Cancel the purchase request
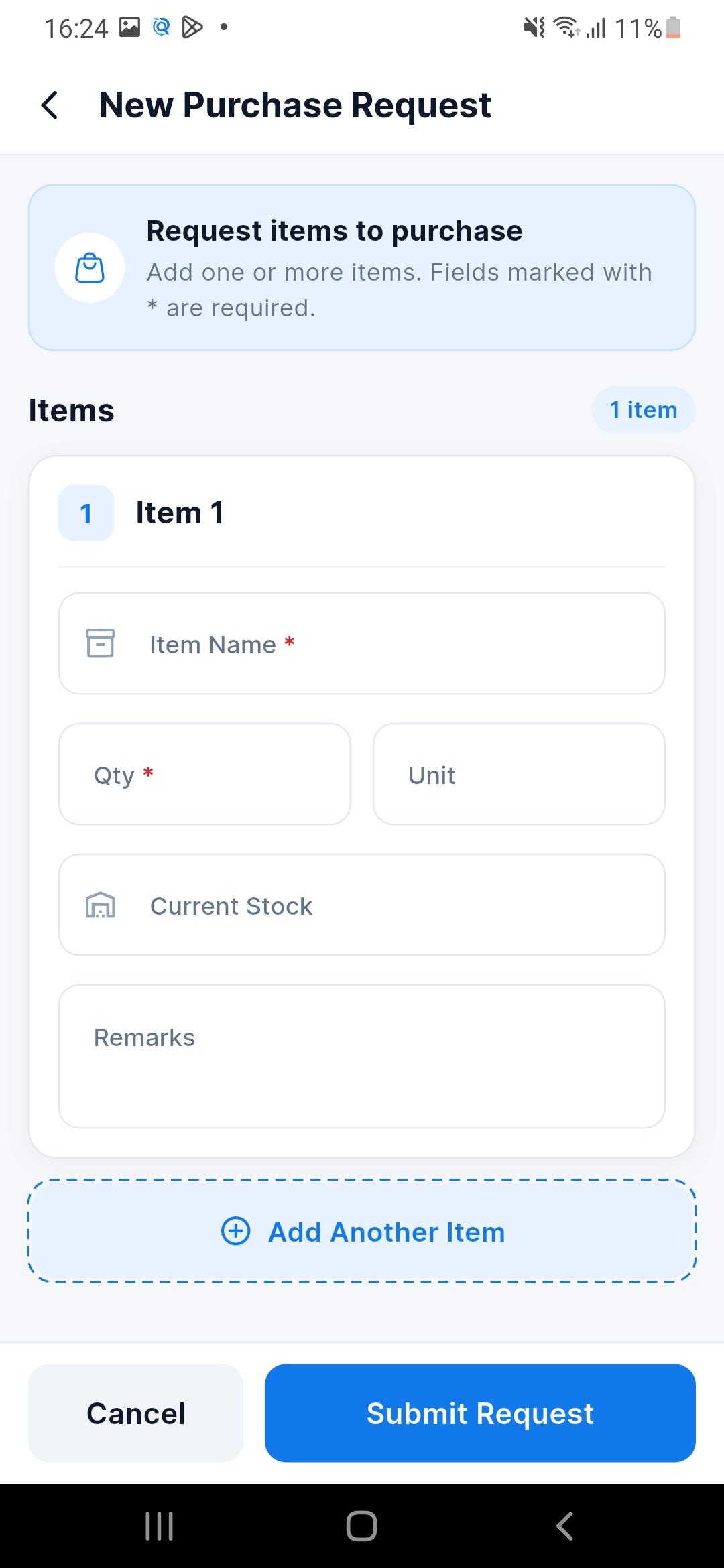The width and height of the screenshot is (724, 1568). 135,1413
